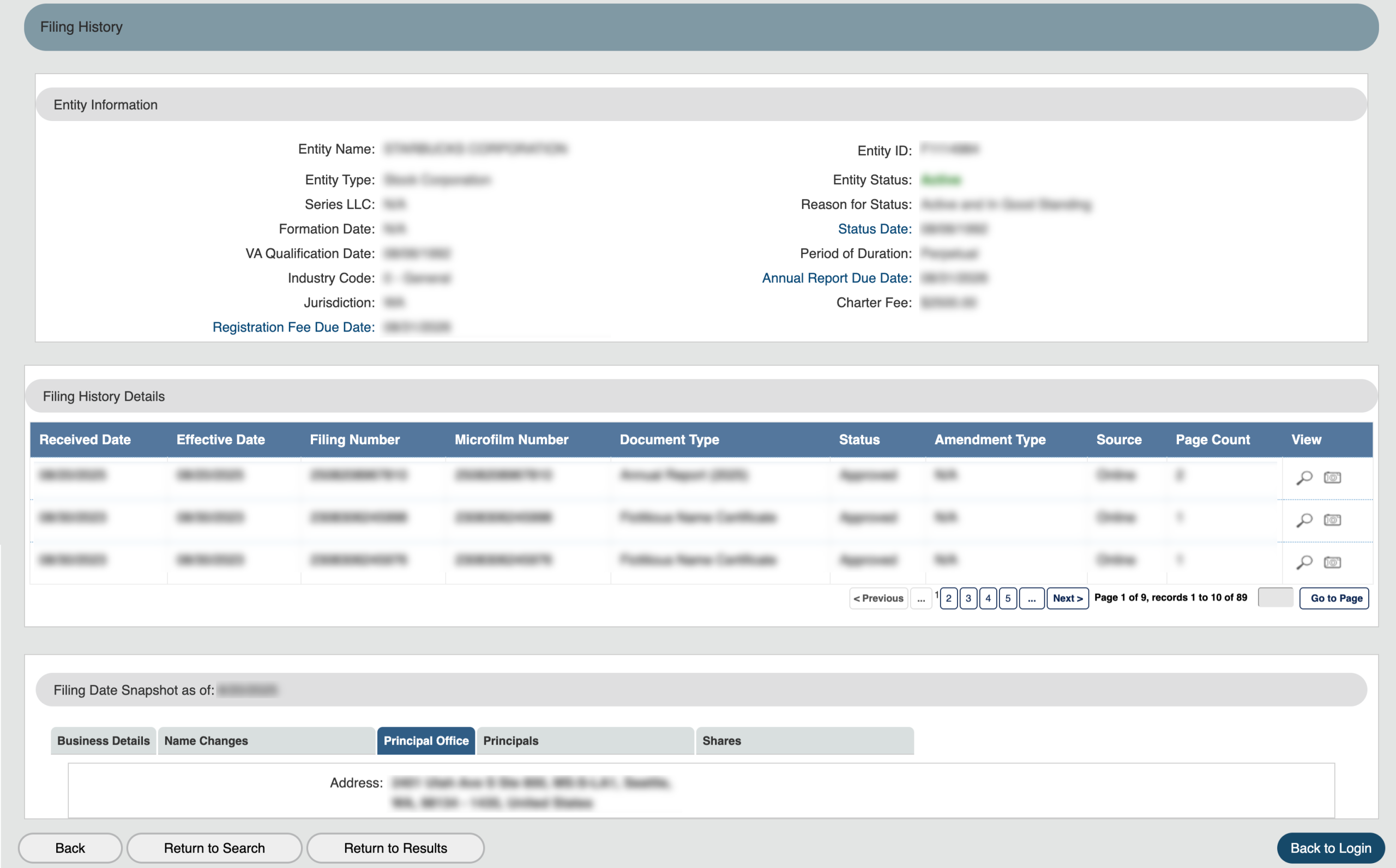This screenshot has width=1396, height=868.
Task: Sort by Source column header
Action: [1119, 440]
